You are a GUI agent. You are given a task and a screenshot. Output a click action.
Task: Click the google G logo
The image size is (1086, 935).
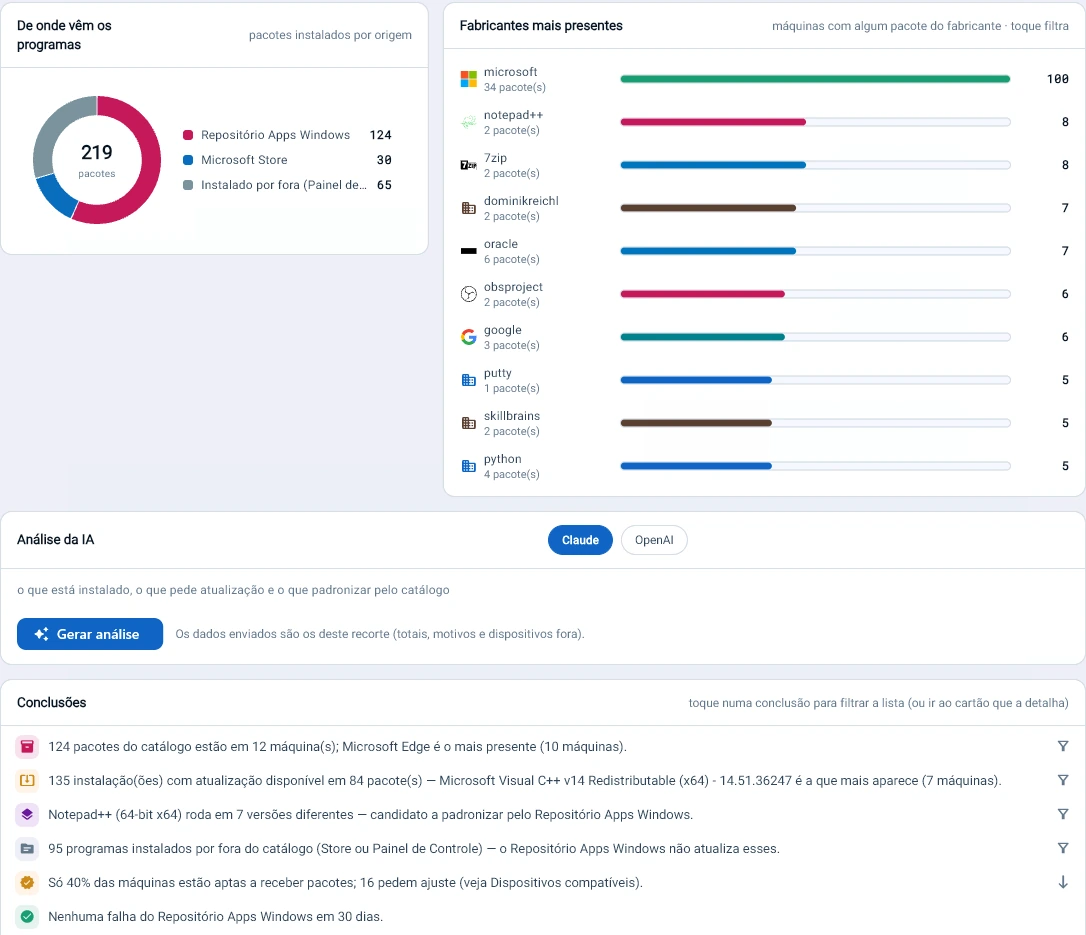pos(468,337)
